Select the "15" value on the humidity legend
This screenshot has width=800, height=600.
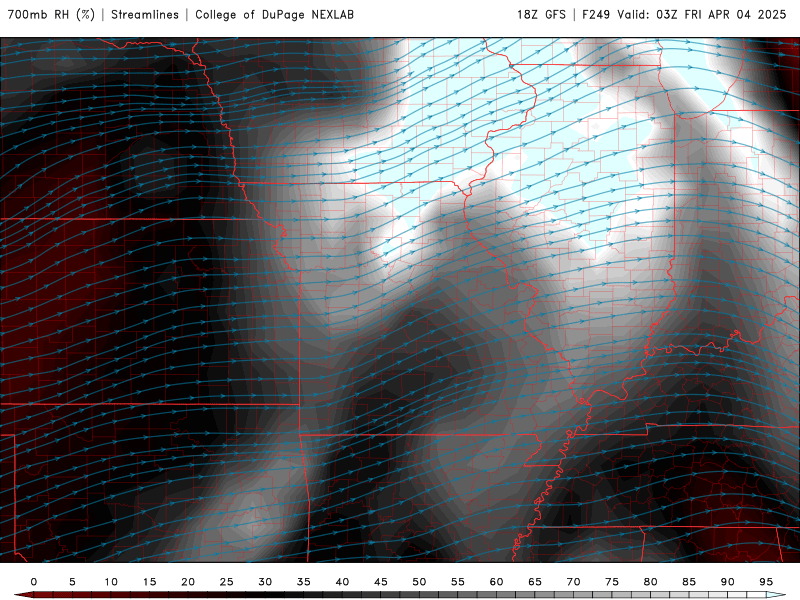coord(149,582)
